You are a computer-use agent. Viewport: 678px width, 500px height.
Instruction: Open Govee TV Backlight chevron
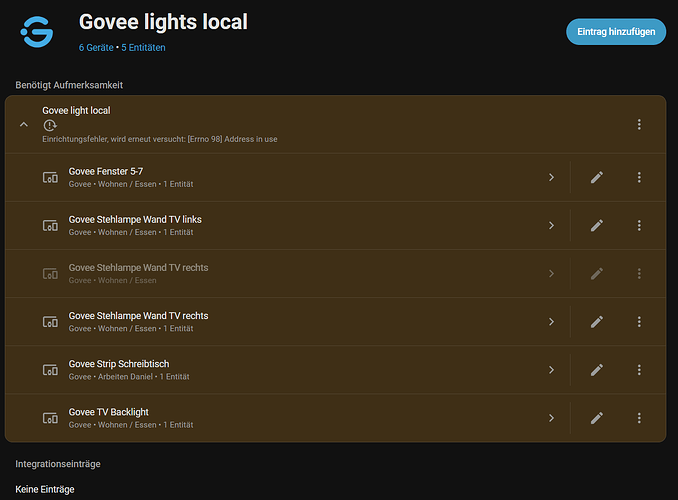551,418
